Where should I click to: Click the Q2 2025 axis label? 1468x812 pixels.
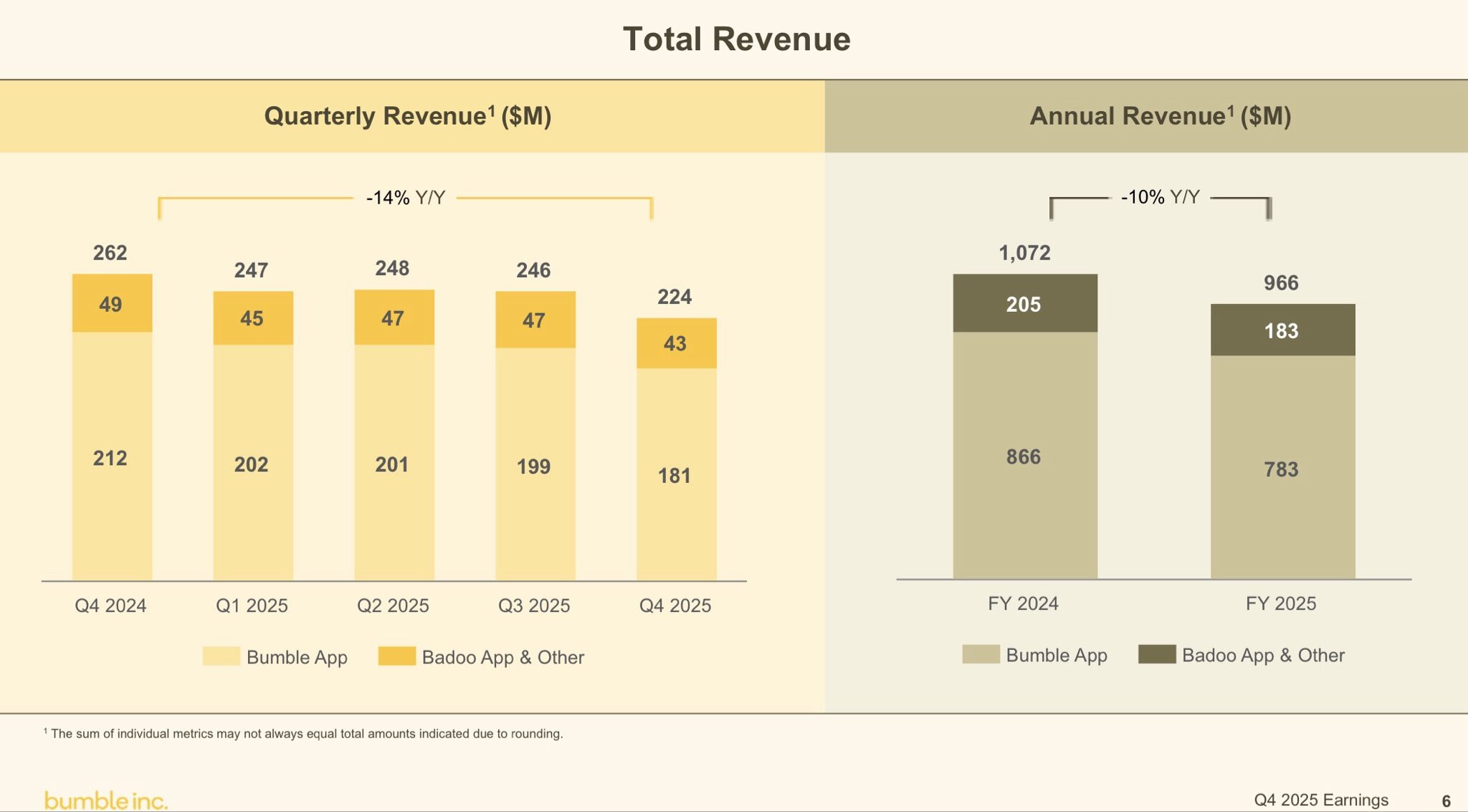tap(393, 606)
